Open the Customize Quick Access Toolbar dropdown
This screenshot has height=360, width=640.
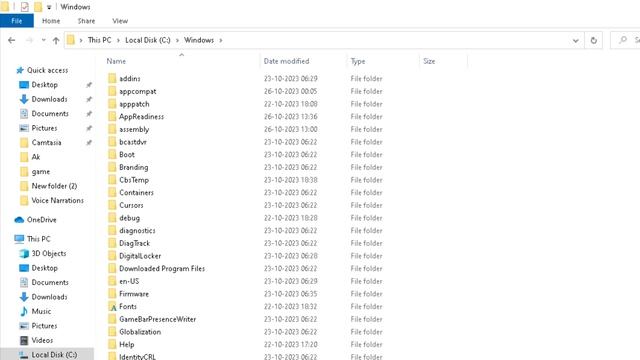[49, 7]
